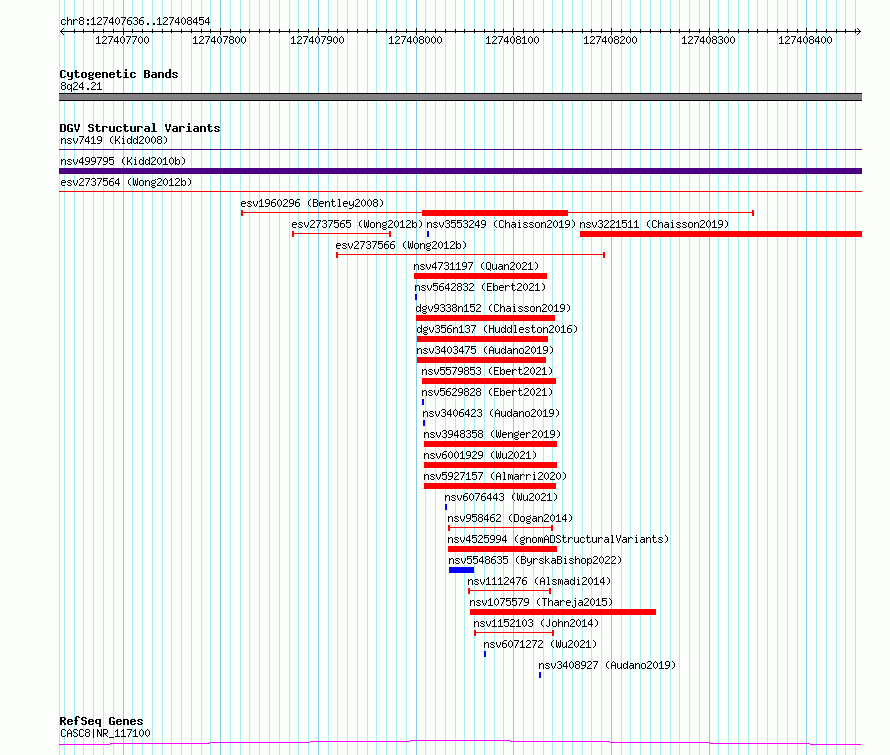Open the esv2737564 (Wong2012b) variant label

[126, 182]
